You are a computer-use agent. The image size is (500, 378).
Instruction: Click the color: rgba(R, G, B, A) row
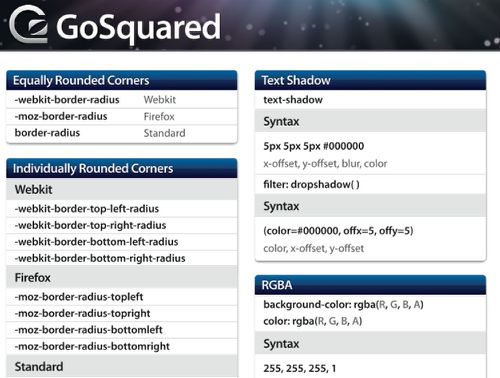coord(370,321)
